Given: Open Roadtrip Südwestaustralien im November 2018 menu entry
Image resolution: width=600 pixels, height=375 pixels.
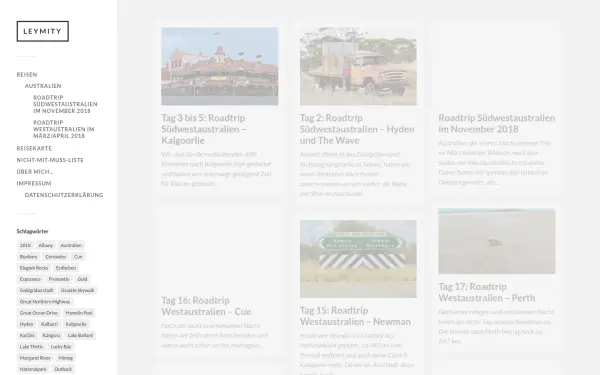Looking at the screenshot, I should (65, 104).
